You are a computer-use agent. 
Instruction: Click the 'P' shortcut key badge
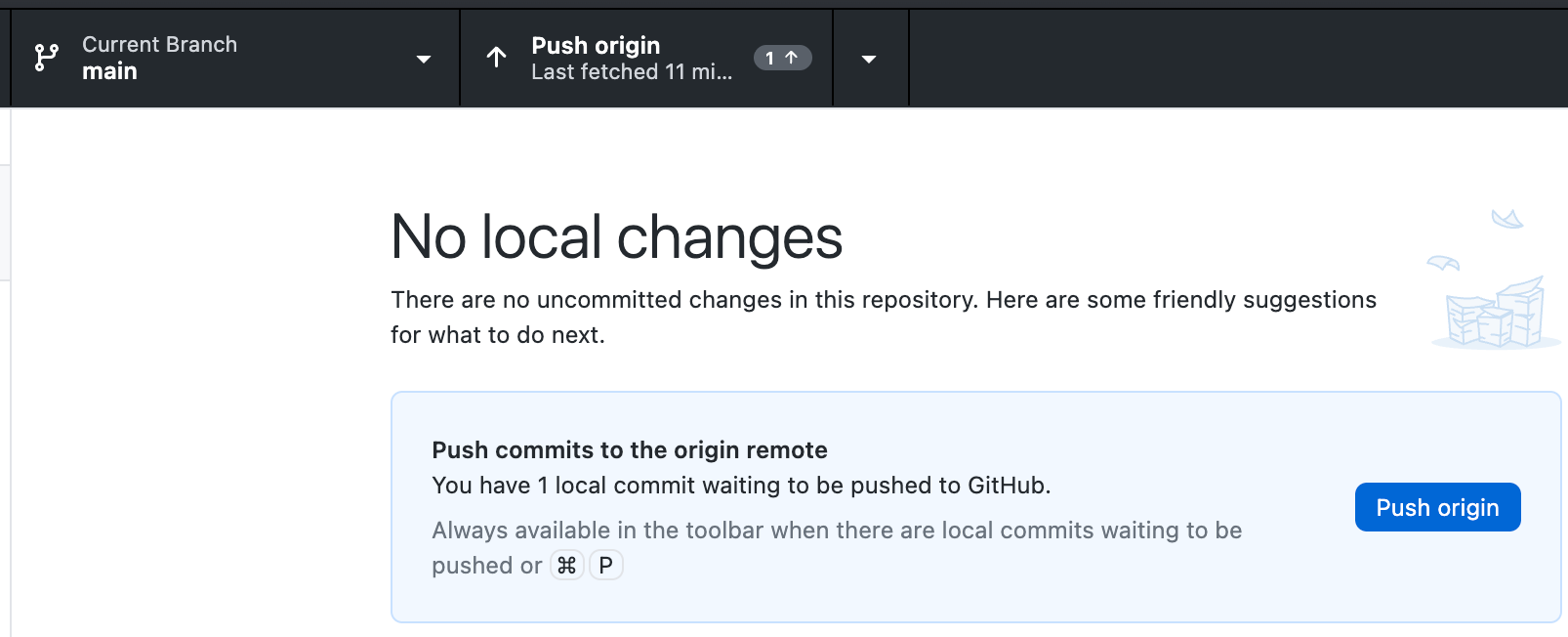(x=606, y=565)
